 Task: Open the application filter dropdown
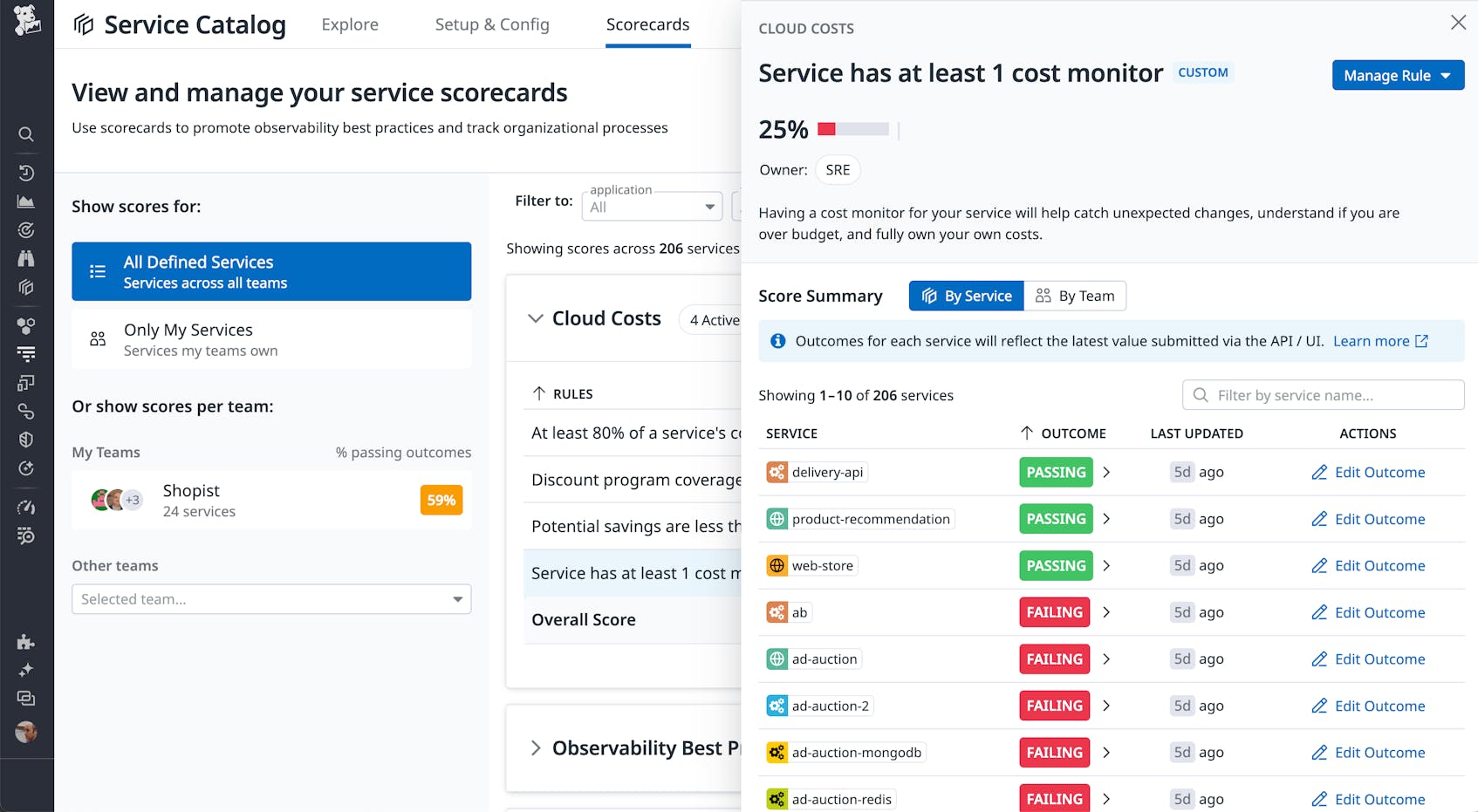point(651,206)
